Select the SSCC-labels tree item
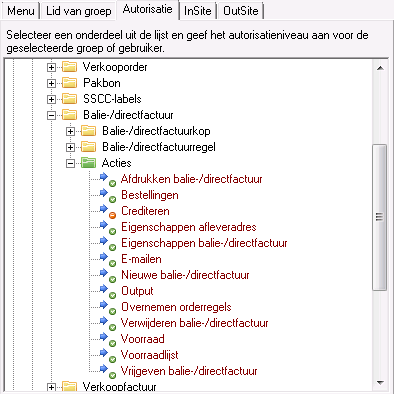394x394 pixels. pyautogui.click(x=112, y=99)
